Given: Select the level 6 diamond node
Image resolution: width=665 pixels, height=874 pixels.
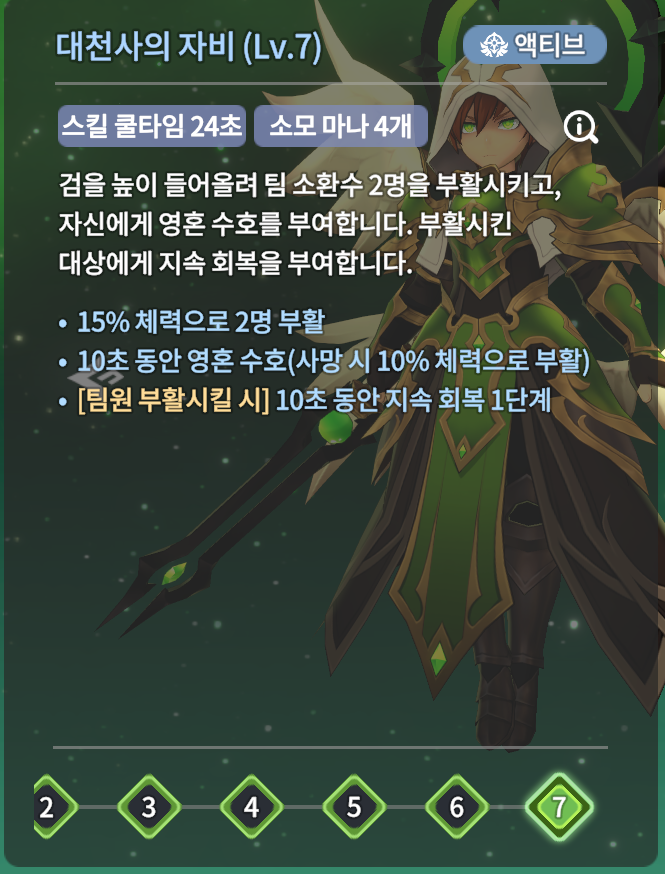Looking at the screenshot, I should (x=457, y=807).
